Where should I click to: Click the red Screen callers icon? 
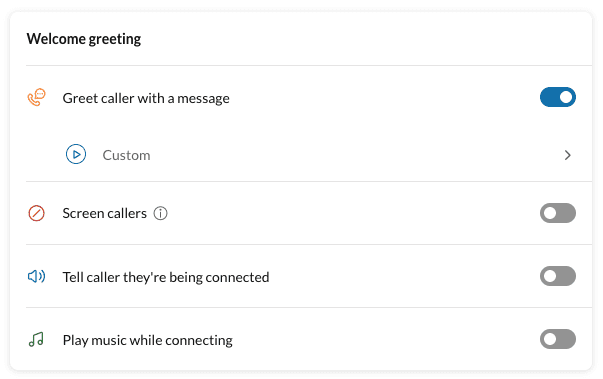[x=37, y=213]
